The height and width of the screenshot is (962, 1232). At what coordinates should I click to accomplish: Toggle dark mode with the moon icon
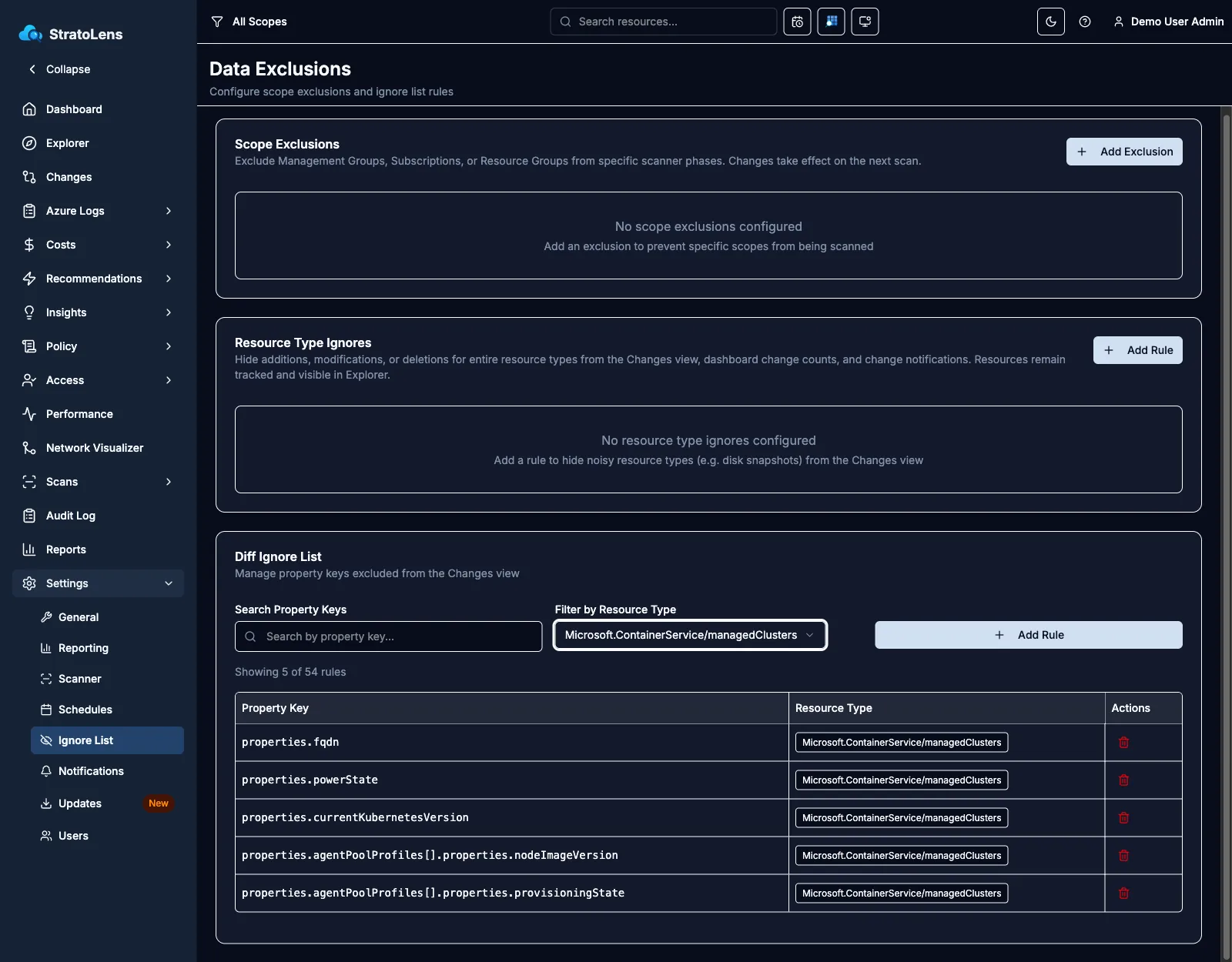(x=1051, y=22)
